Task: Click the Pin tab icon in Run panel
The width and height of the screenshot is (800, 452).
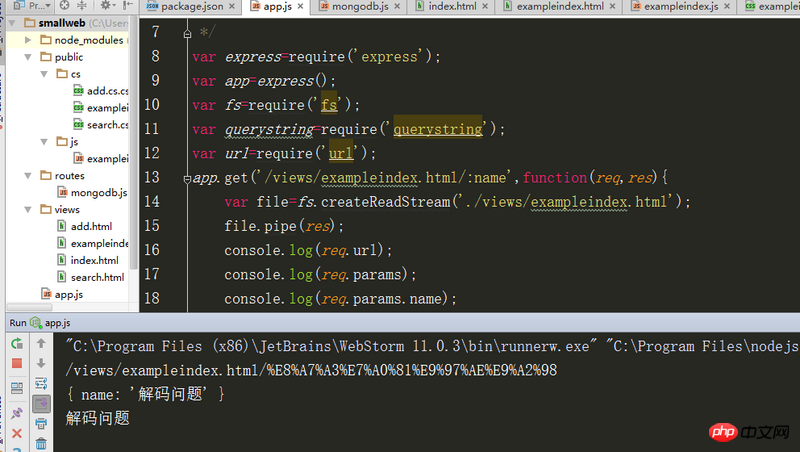Action: click(x=16, y=411)
